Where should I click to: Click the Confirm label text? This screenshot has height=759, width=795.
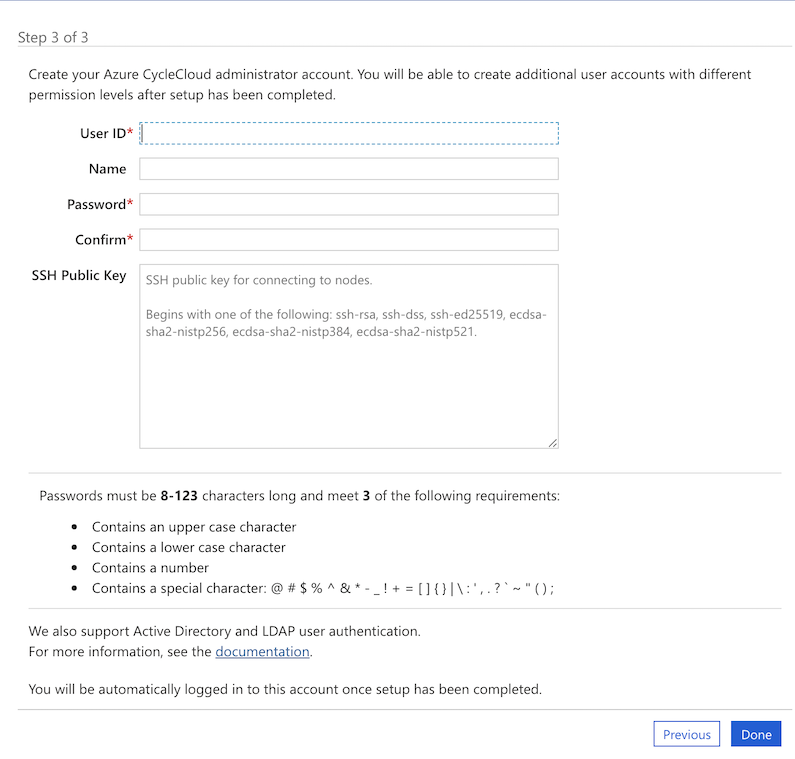pos(101,240)
